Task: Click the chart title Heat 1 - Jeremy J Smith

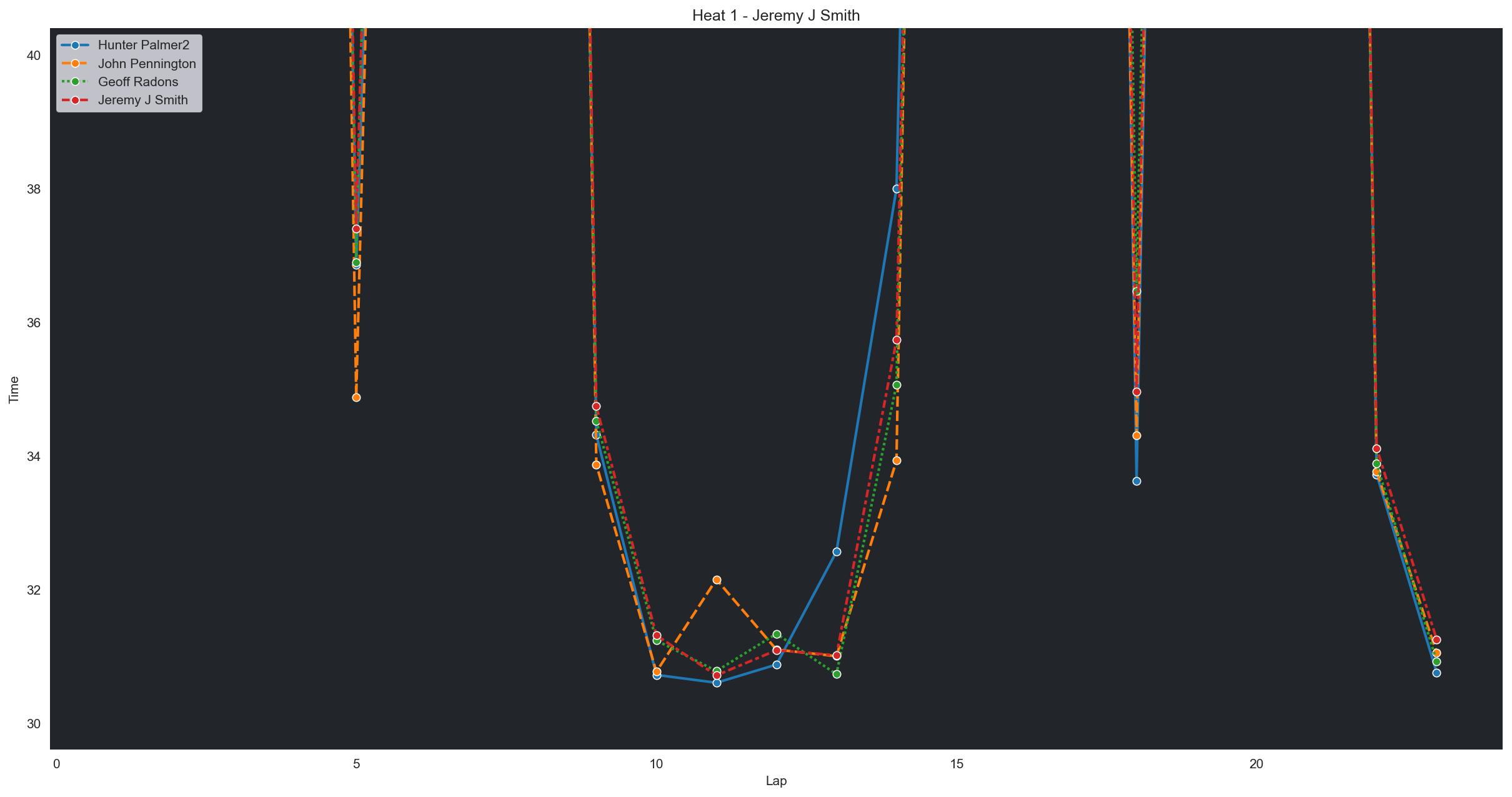Action: (775, 16)
